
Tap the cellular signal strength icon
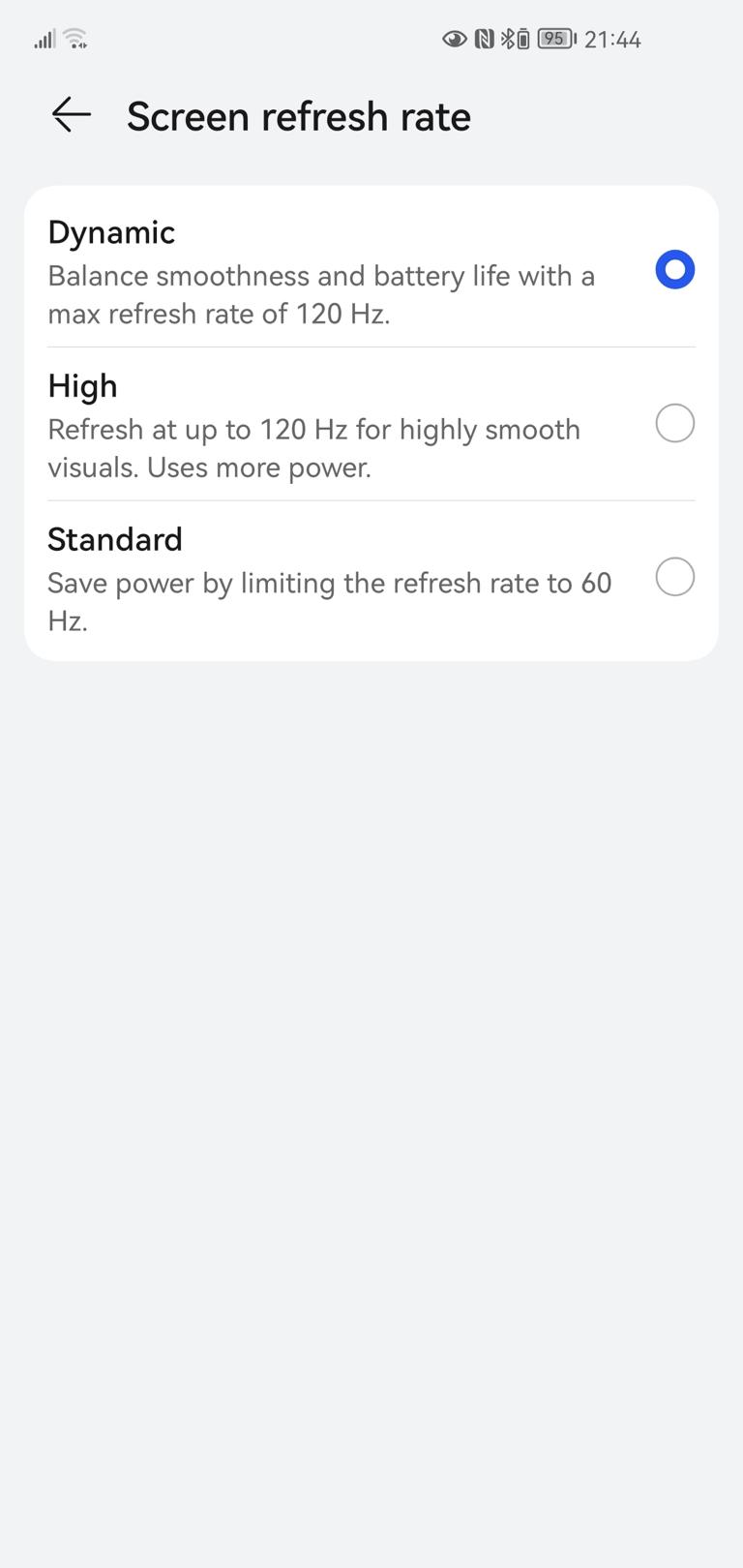(x=45, y=40)
